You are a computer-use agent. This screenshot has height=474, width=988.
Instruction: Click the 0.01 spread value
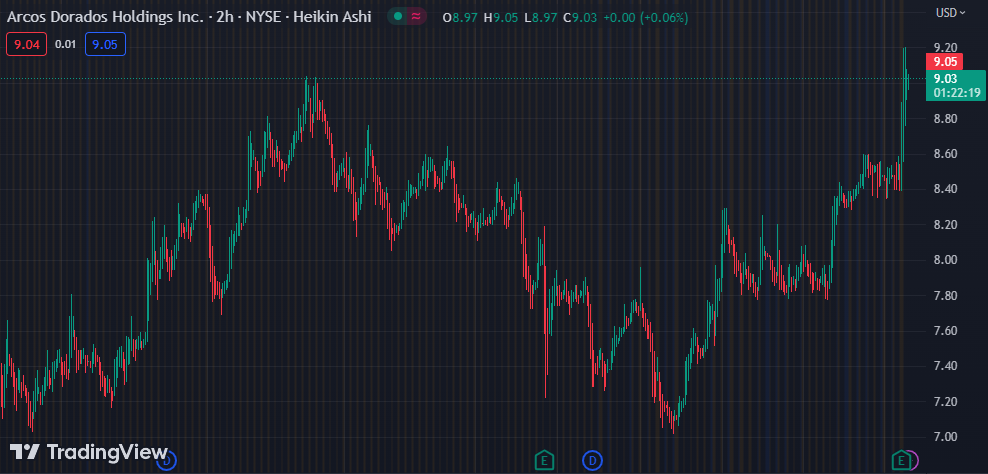[66, 44]
